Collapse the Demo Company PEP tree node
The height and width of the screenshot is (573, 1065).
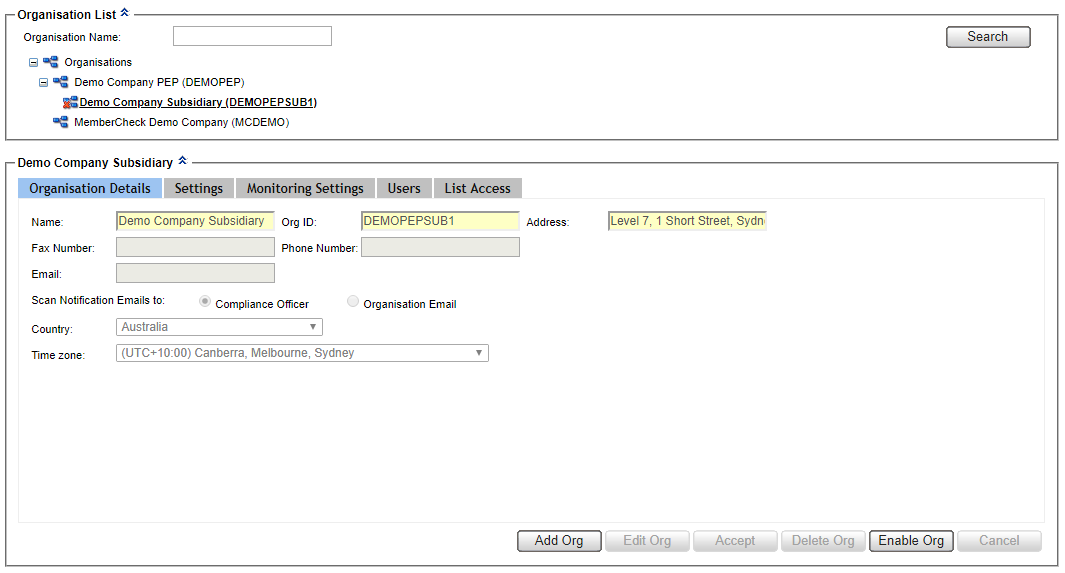[43, 82]
